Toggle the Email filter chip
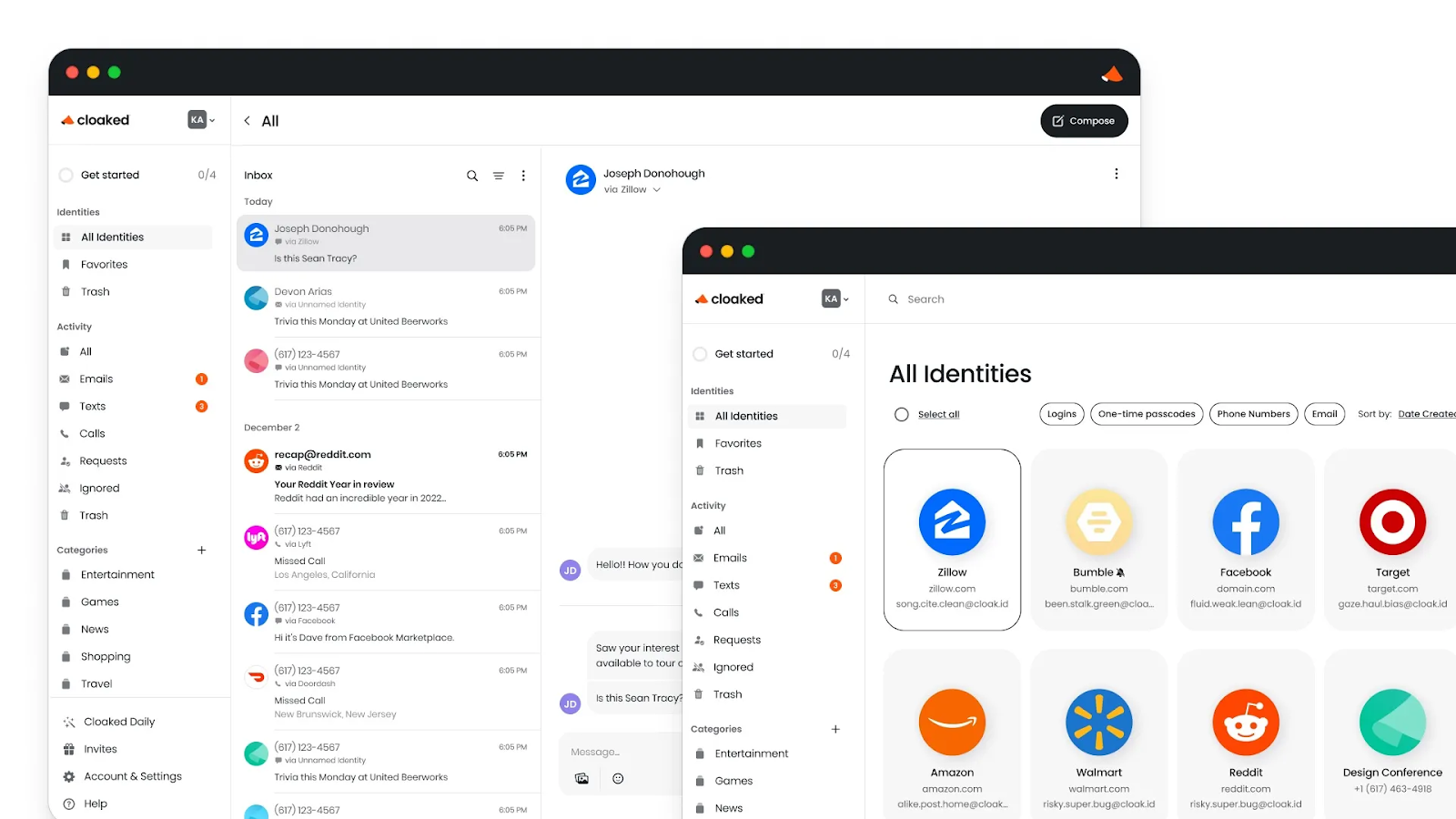1456x819 pixels. point(1324,414)
